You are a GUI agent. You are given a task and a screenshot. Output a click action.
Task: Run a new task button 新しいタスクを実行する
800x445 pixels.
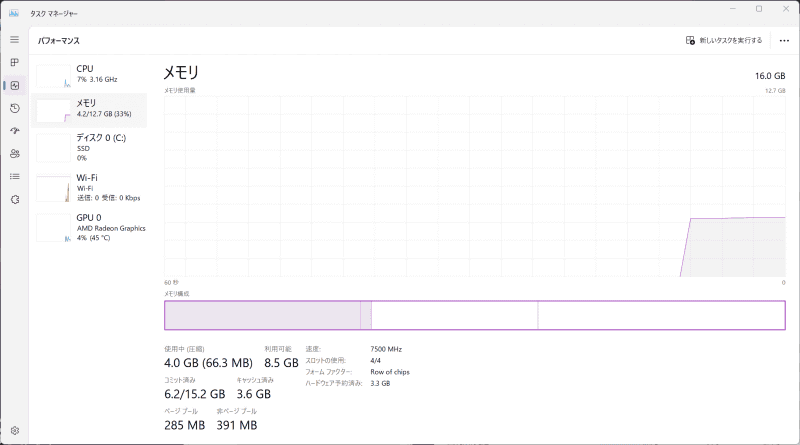coord(724,40)
